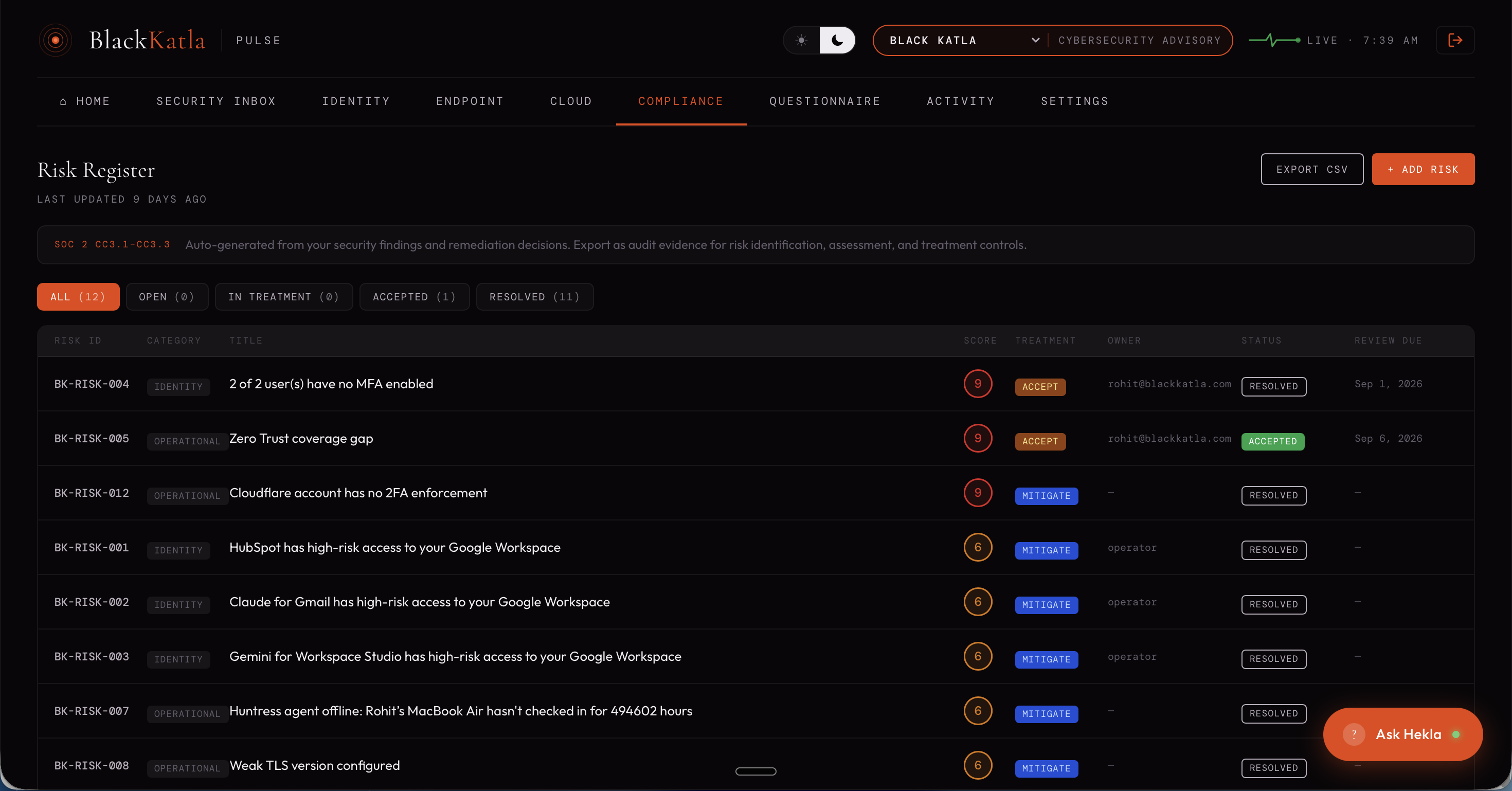
Task: Open the Identity tab
Action: (x=356, y=101)
